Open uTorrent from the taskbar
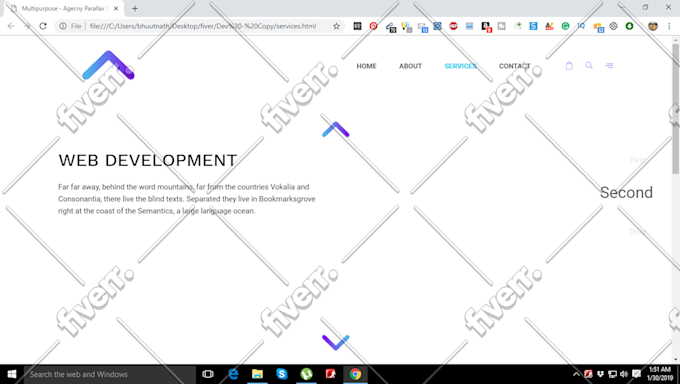Screen dimensions: 680x384 click(306, 374)
